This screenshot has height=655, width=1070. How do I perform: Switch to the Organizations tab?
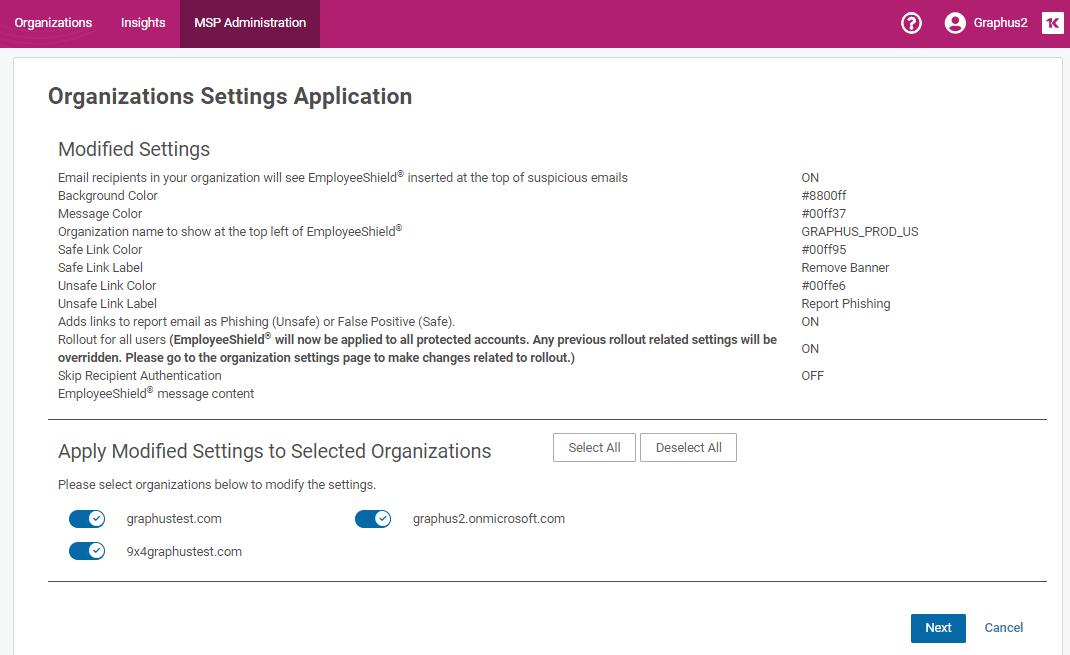pyautogui.click(x=53, y=23)
